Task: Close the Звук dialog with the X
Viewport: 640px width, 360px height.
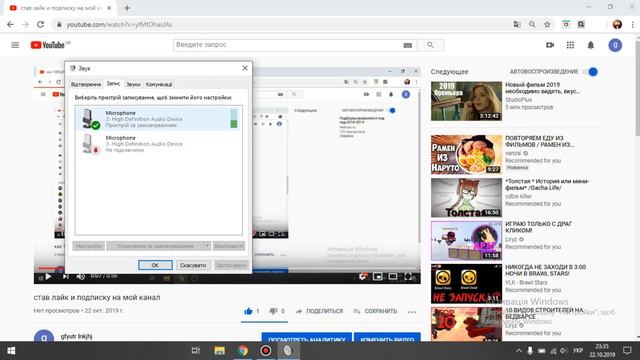Action: click(245, 68)
